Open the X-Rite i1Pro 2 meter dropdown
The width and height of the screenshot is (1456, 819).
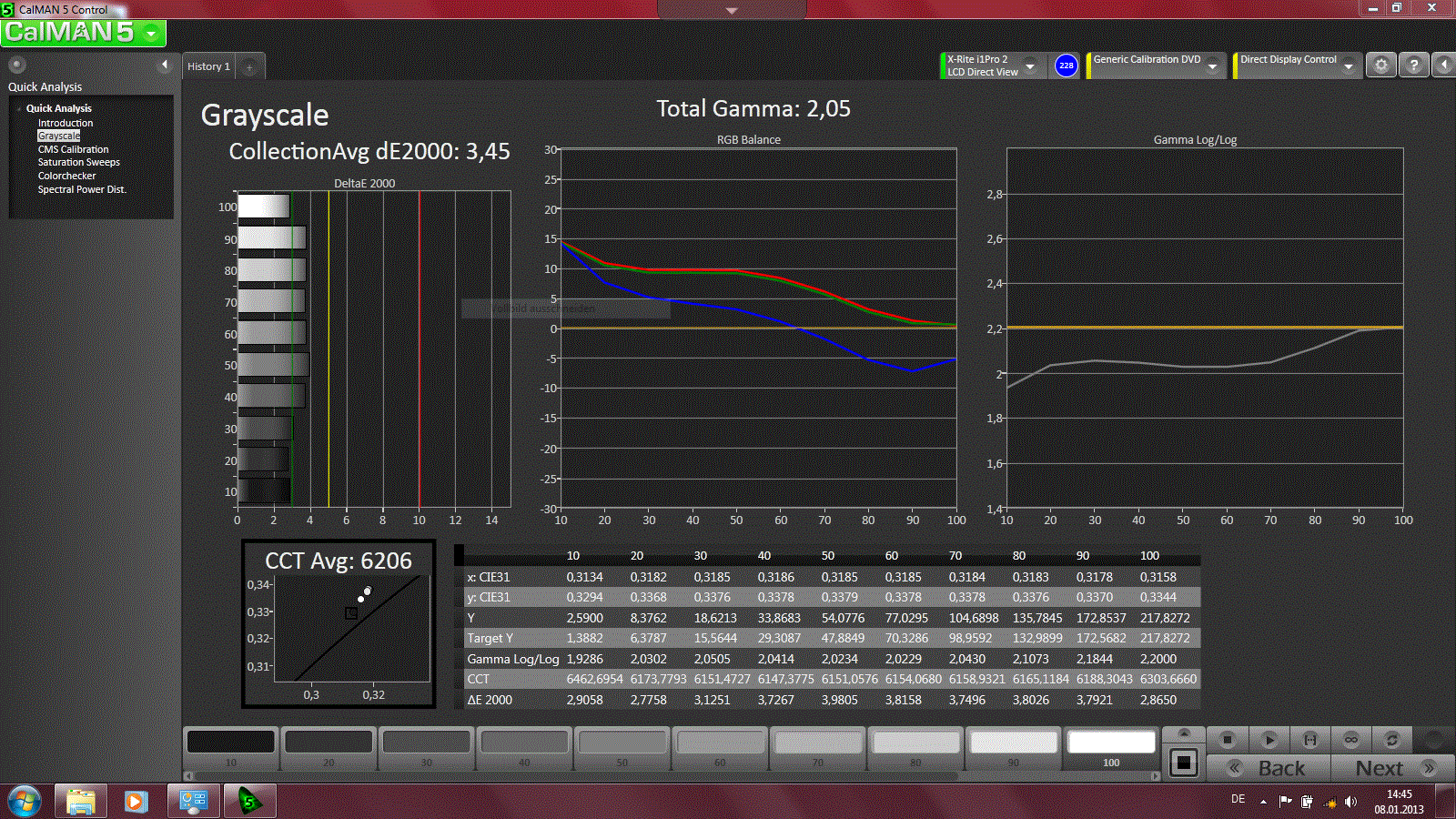1030,66
